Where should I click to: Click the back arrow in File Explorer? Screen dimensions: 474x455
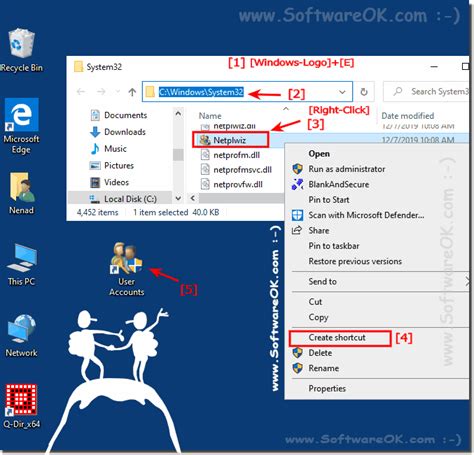81,92
